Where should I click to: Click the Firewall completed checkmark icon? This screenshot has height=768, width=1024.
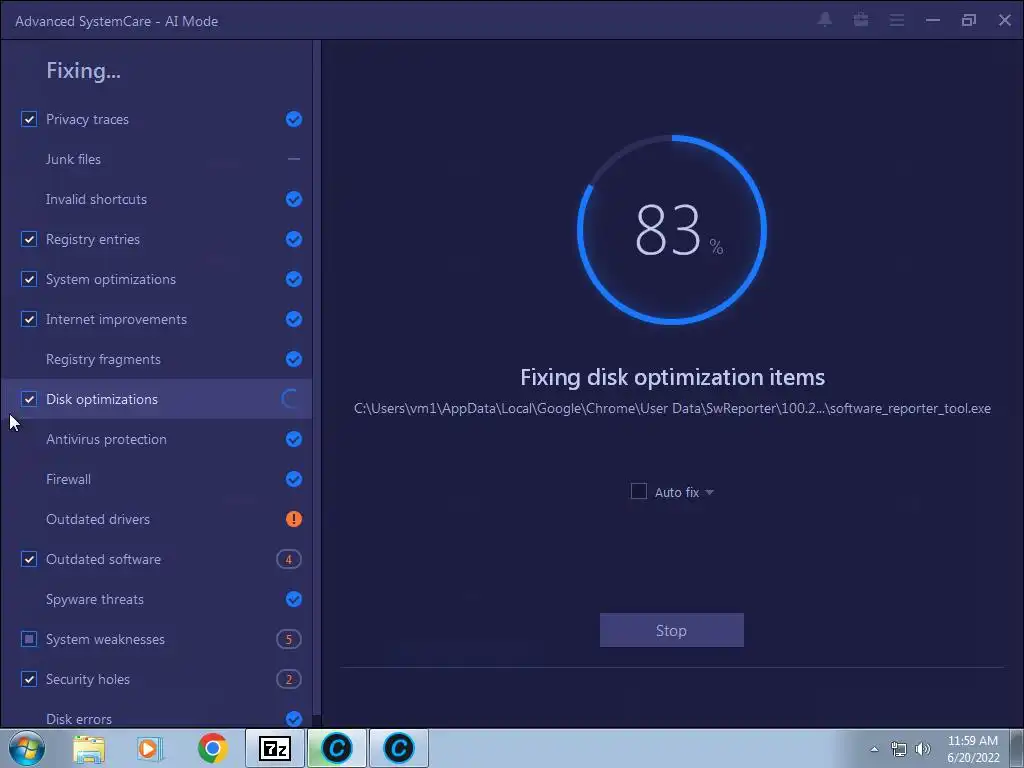point(294,479)
